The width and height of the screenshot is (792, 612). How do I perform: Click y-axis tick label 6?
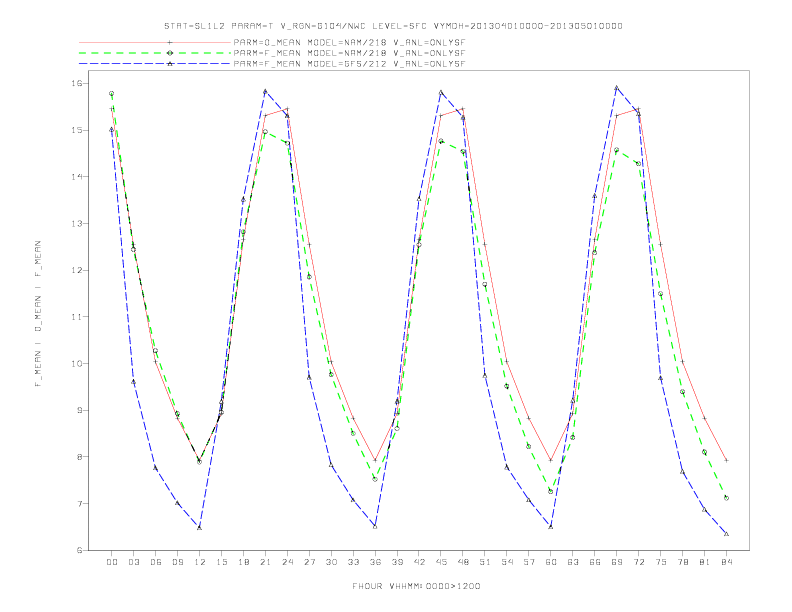(79, 550)
